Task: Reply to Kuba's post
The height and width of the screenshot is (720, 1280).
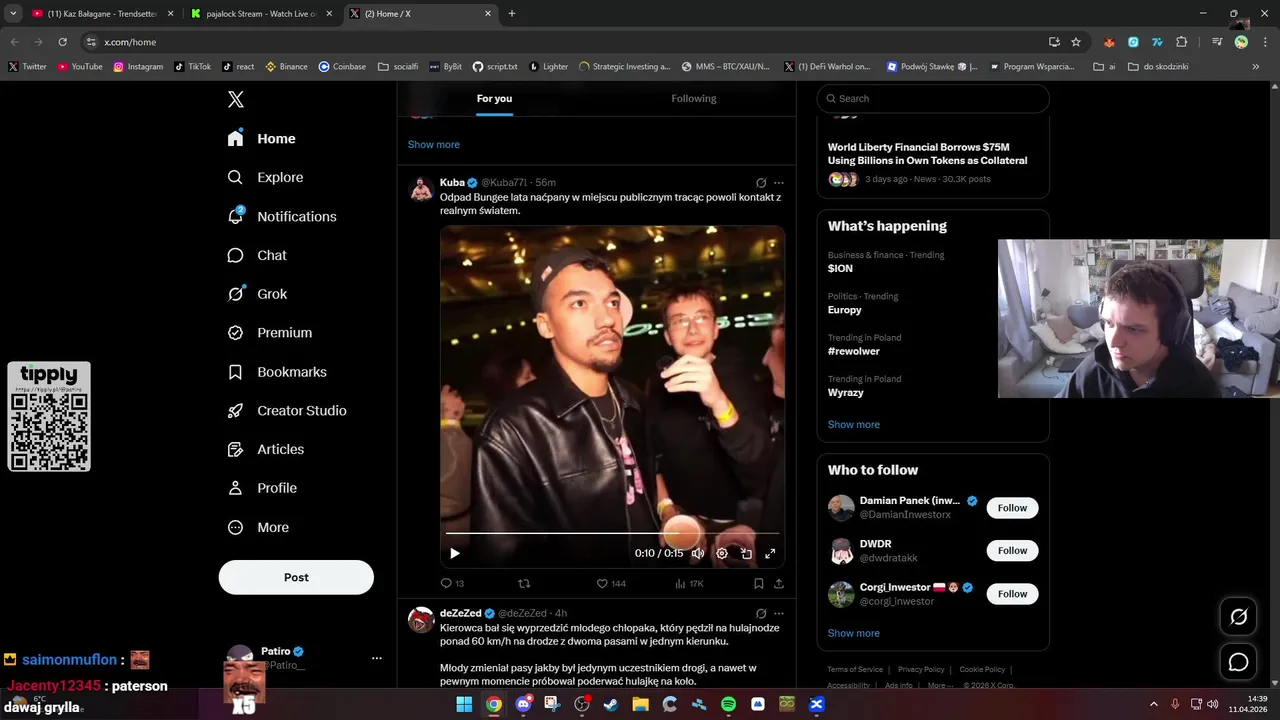Action: (x=452, y=583)
